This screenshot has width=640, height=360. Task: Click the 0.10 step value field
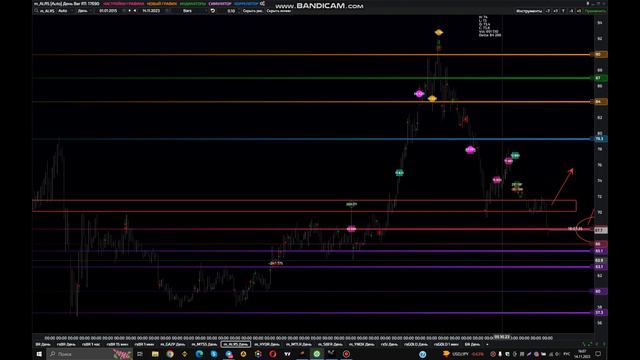(231, 11)
